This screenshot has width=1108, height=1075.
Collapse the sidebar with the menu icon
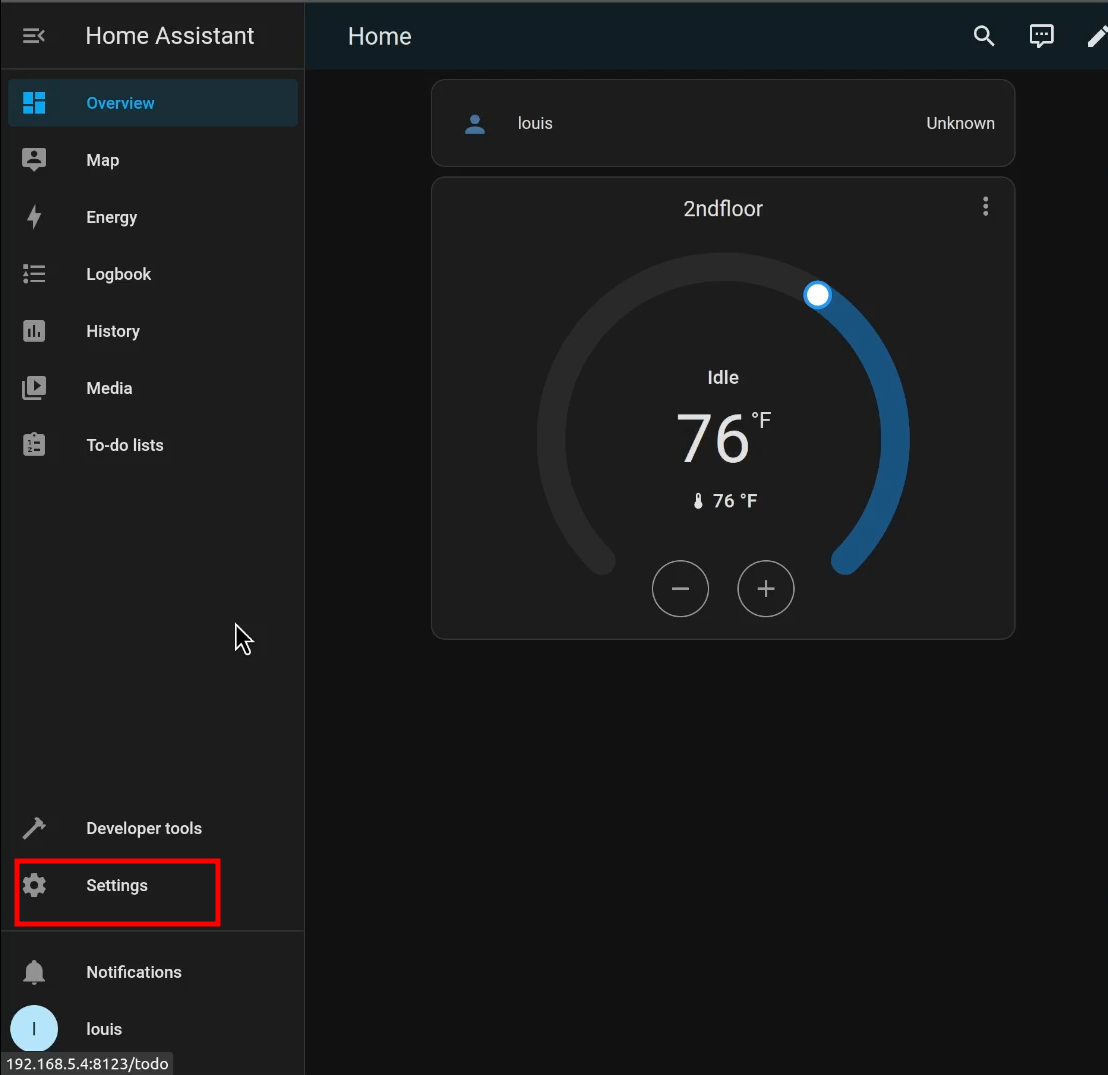click(33, 35)
